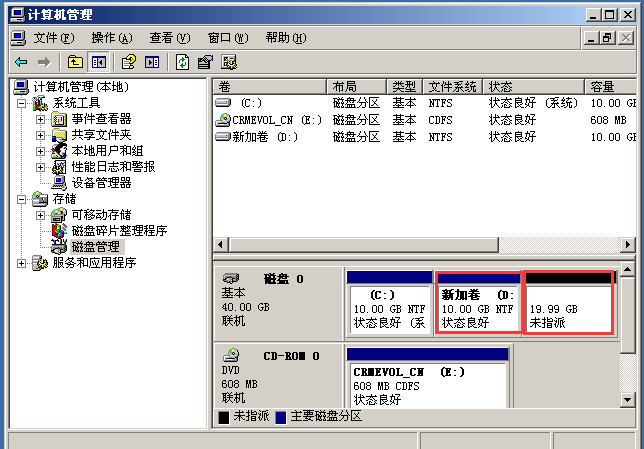Screen dimensions: 644x449
Task: Open the 文件(F) menu
Action: pyautogui.click(x=54, y=38)
